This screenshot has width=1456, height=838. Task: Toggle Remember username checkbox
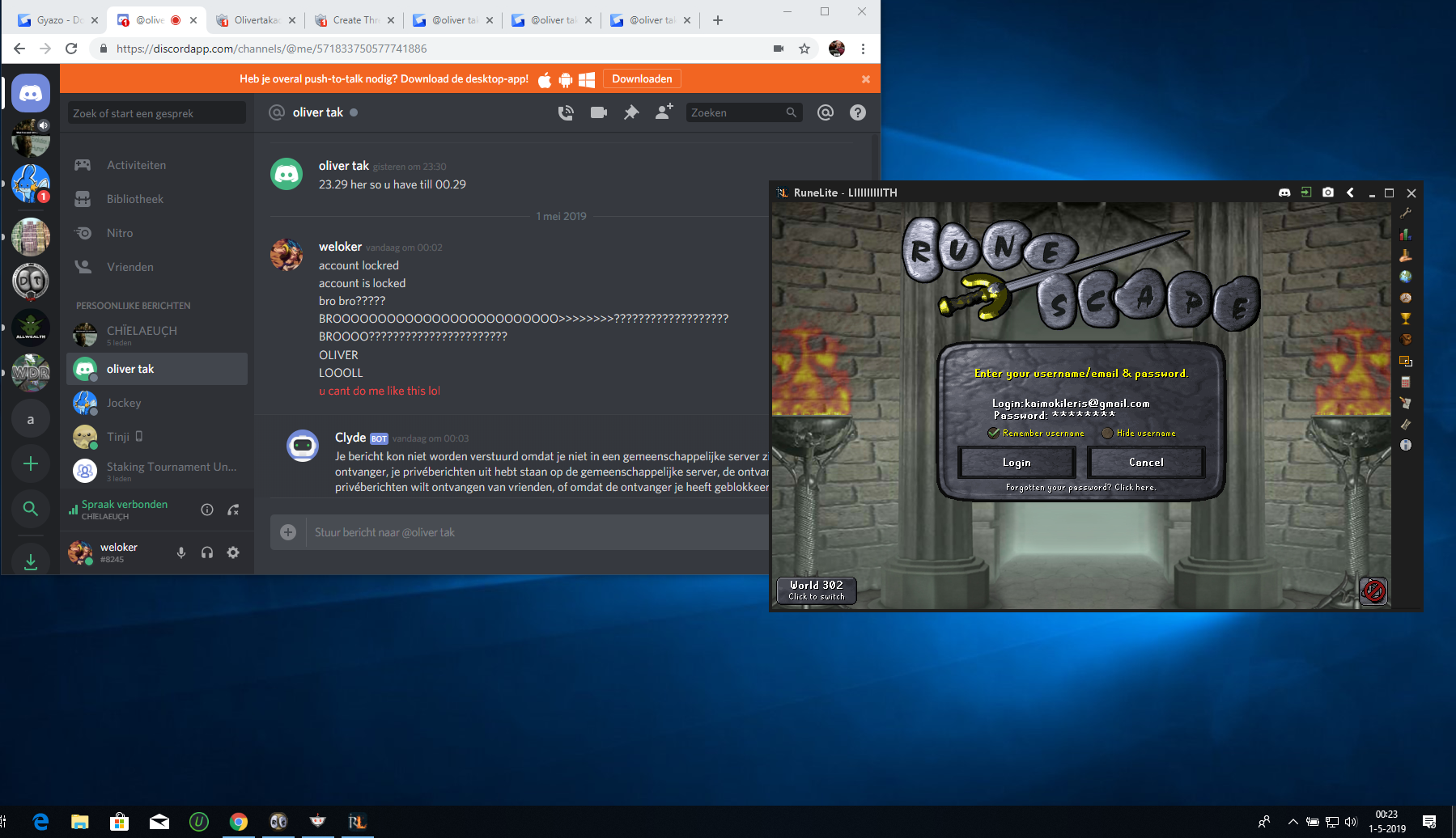coord(993,433)
